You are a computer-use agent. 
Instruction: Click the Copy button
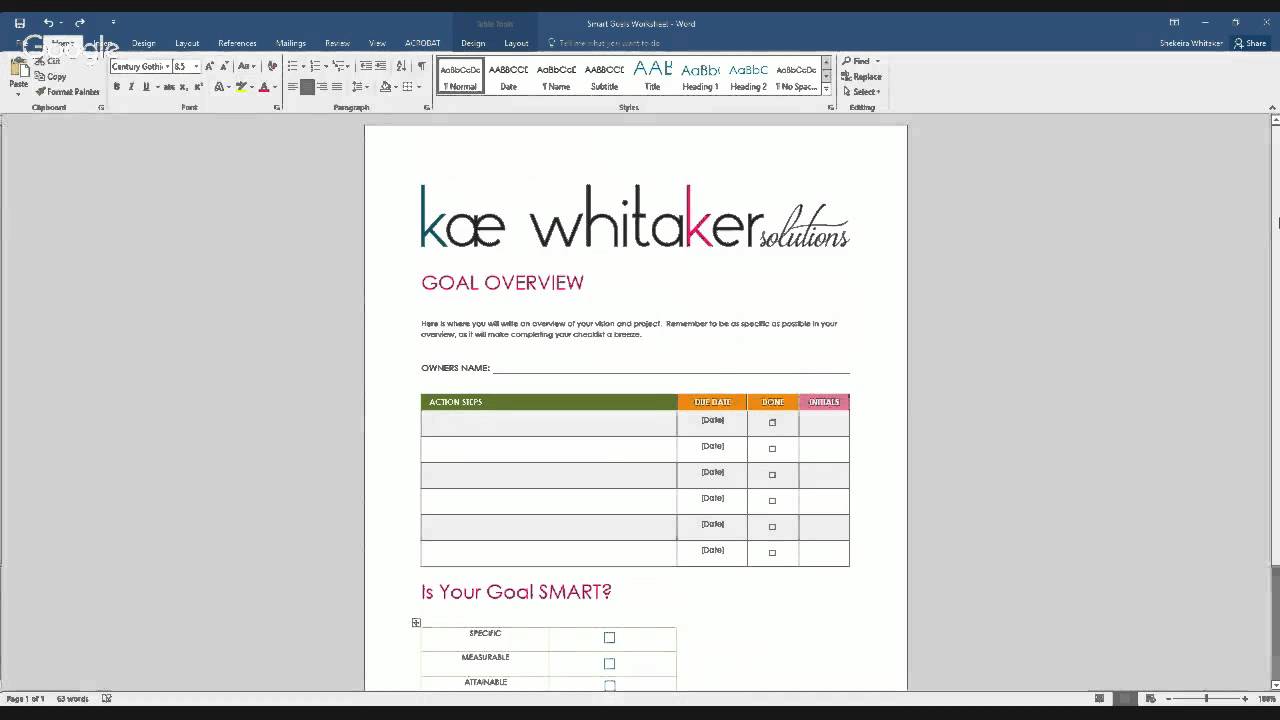pos(51,77)
